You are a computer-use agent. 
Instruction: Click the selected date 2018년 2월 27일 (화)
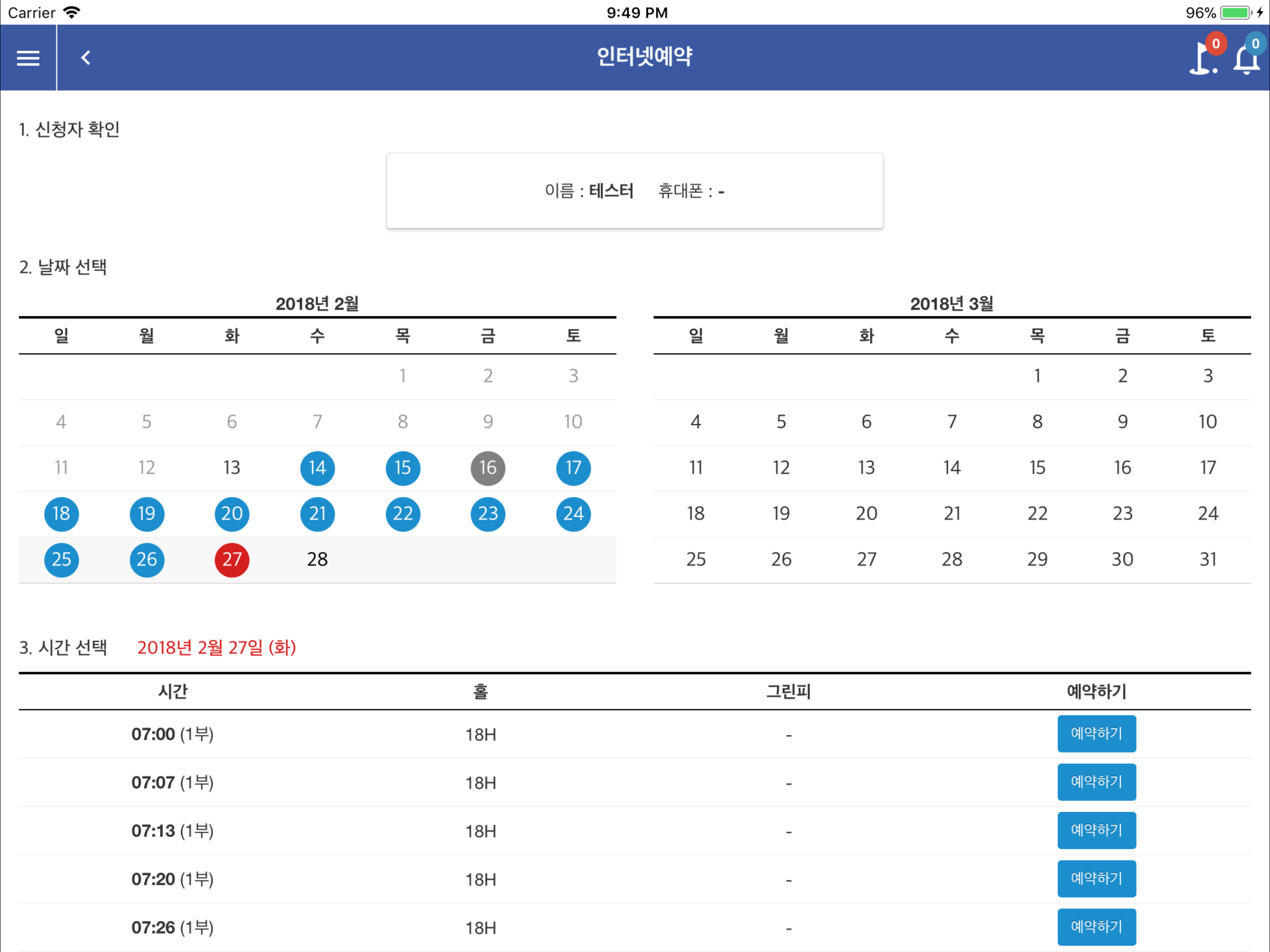217,647
